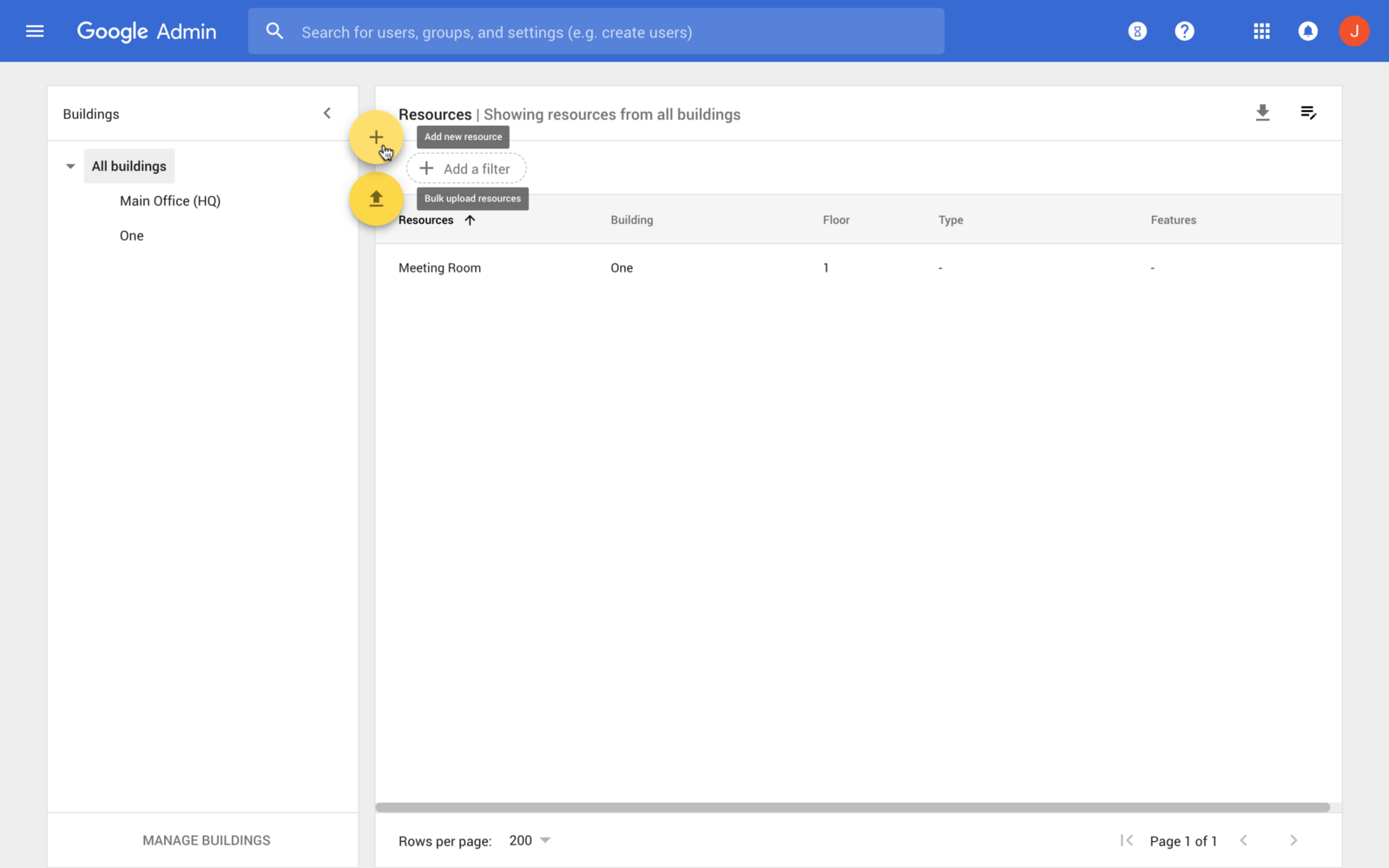Go to the previous page
Screen dimensions: 1389x868
point(1243,840)
